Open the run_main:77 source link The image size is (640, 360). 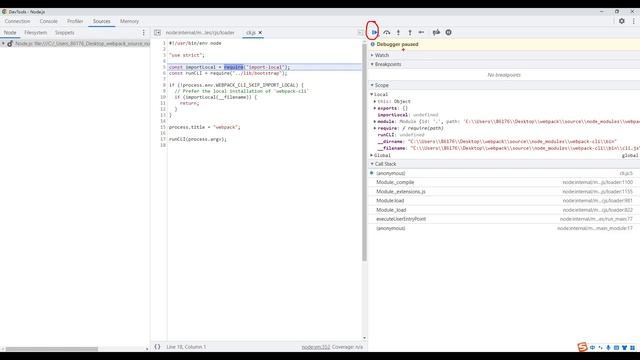pos(596,219)
